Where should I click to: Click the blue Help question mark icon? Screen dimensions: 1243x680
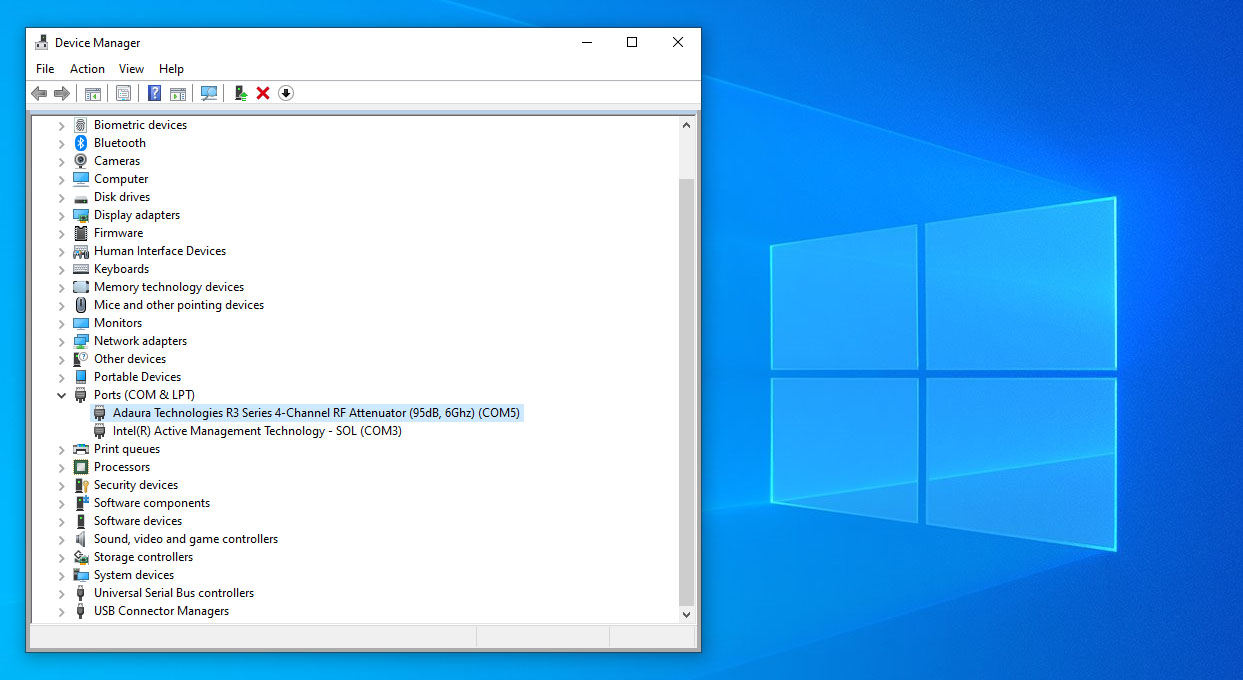154,93
